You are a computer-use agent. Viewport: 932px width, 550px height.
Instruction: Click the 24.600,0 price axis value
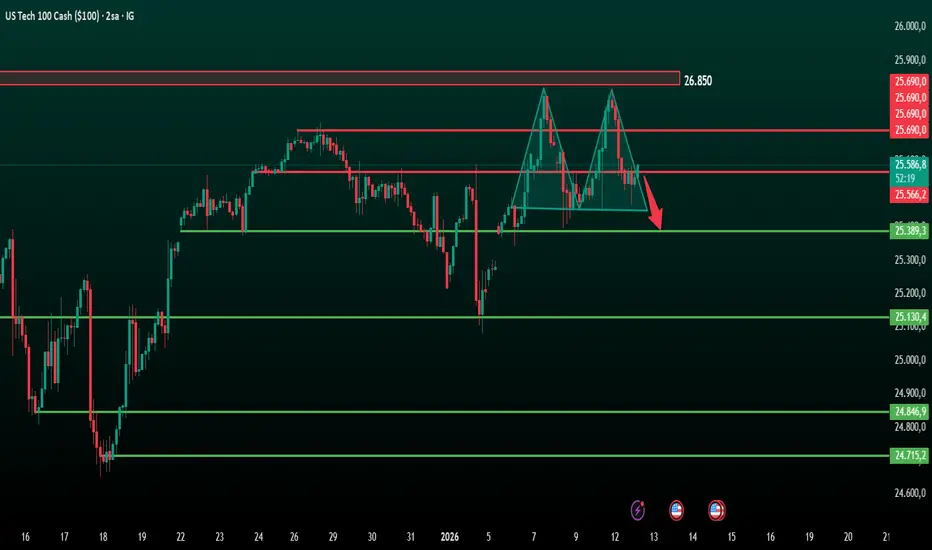click(910, 493)
